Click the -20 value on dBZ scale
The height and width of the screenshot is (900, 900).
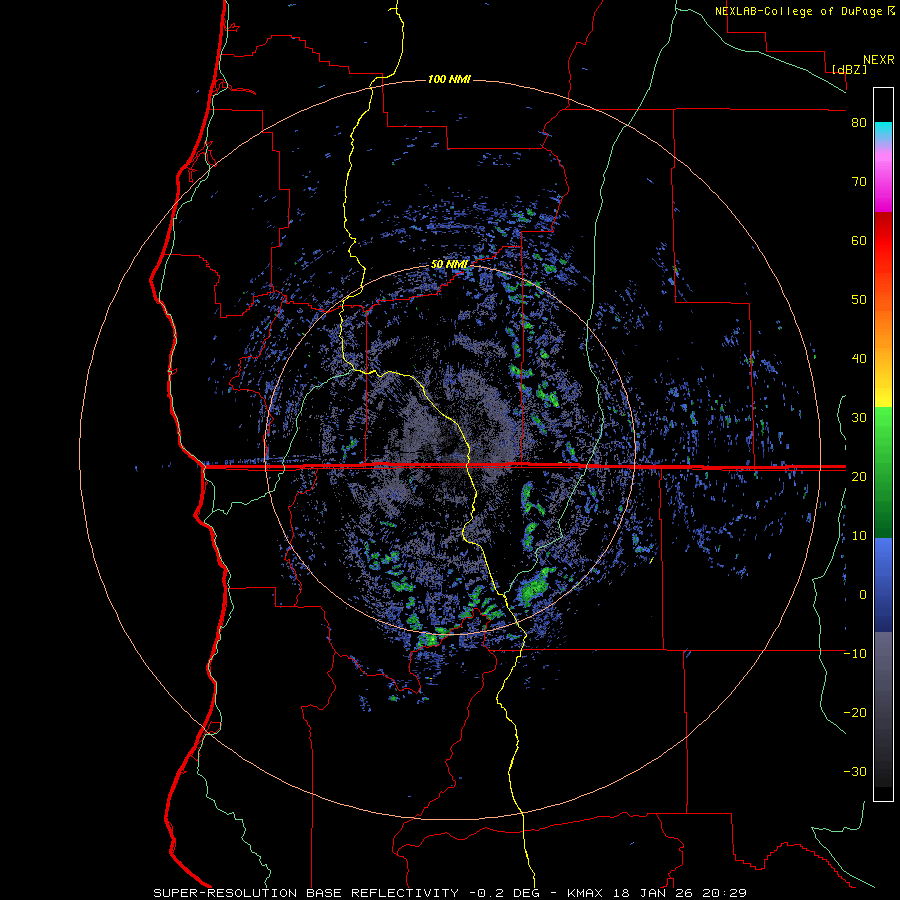(x=855, y=713)
